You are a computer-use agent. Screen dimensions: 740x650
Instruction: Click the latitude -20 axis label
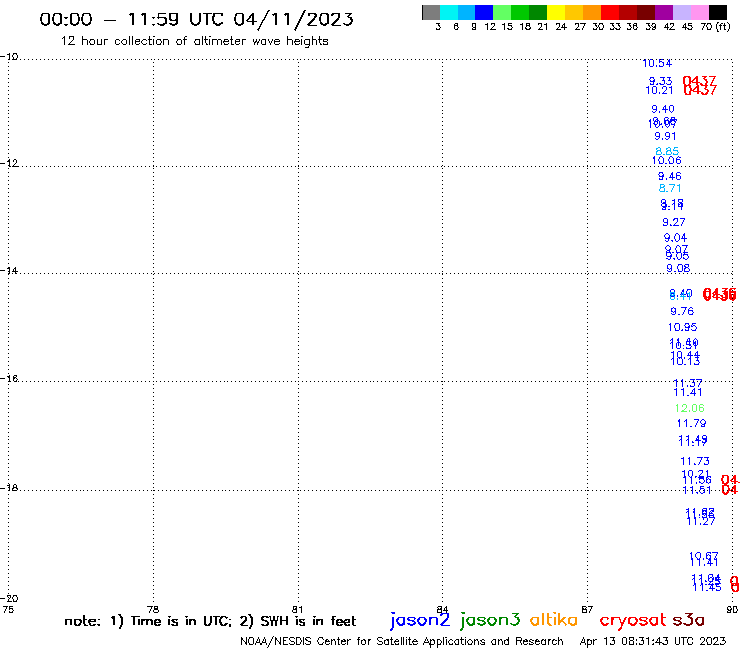tap(9, 599)
